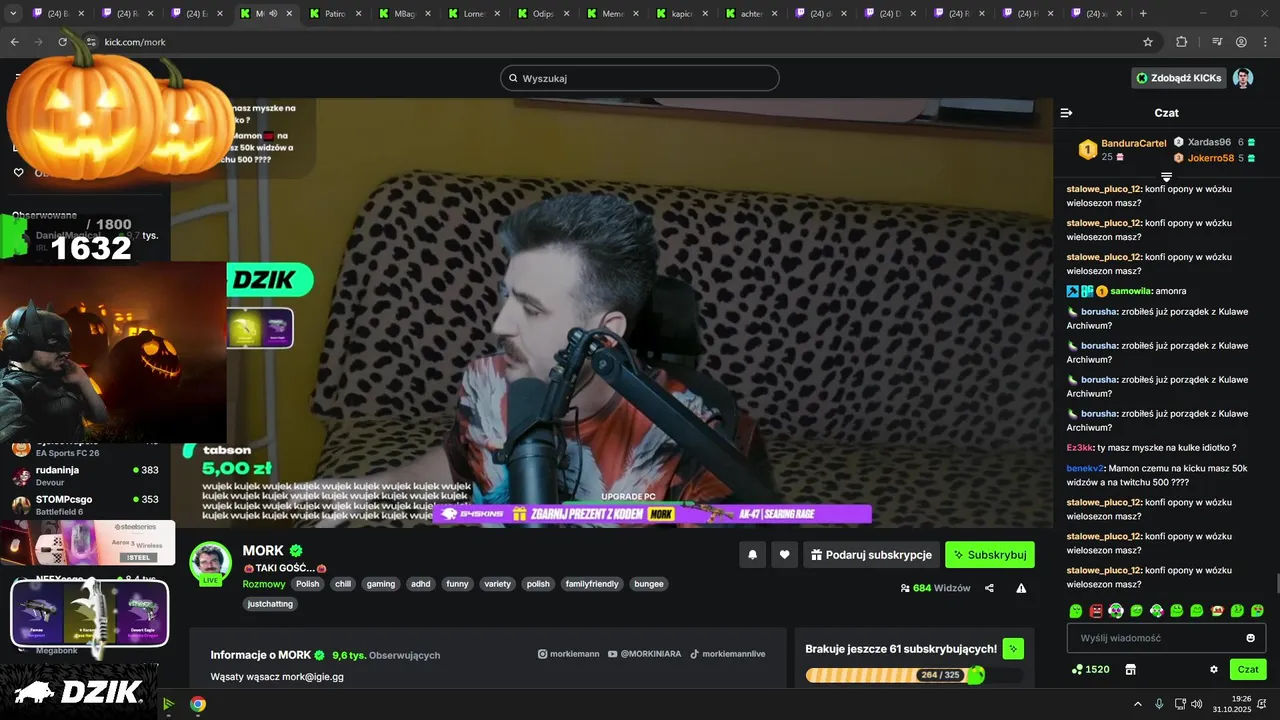Click the username Ez3kk in chat
This screenshot has width=1280, height=720.
pyautogui.click(x=1080, y=448)
